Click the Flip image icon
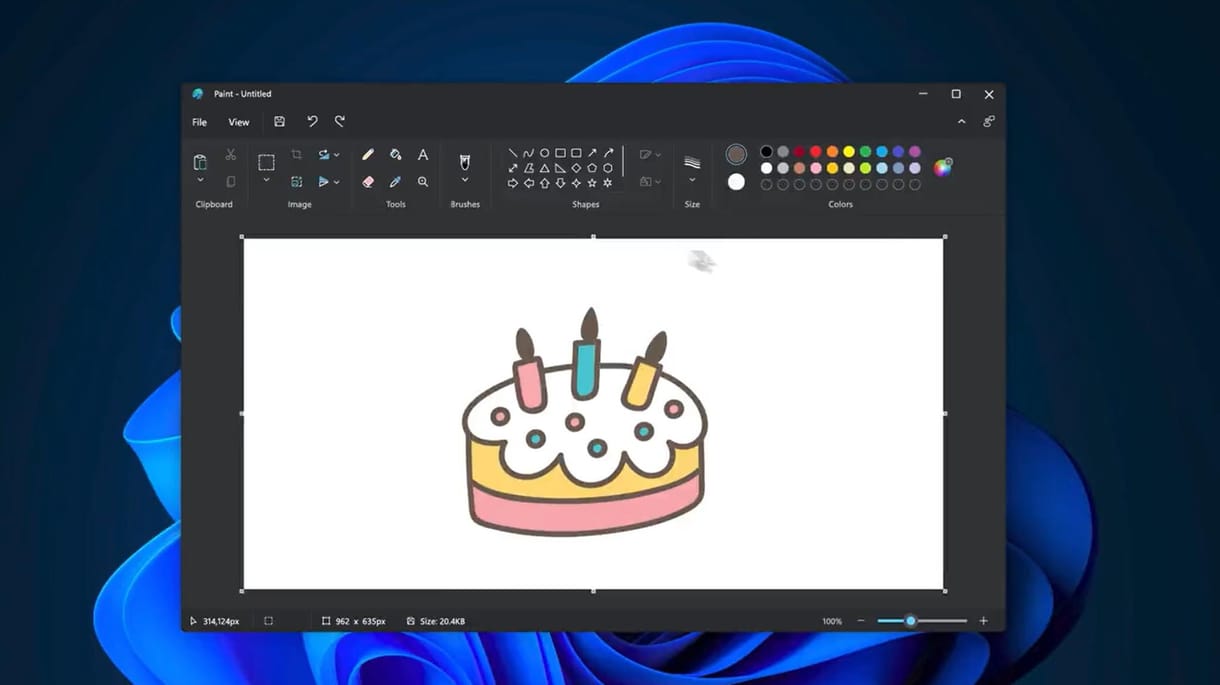Image resolution: width=1220 pixels, height=685 pixels. [x=324, y=182]
